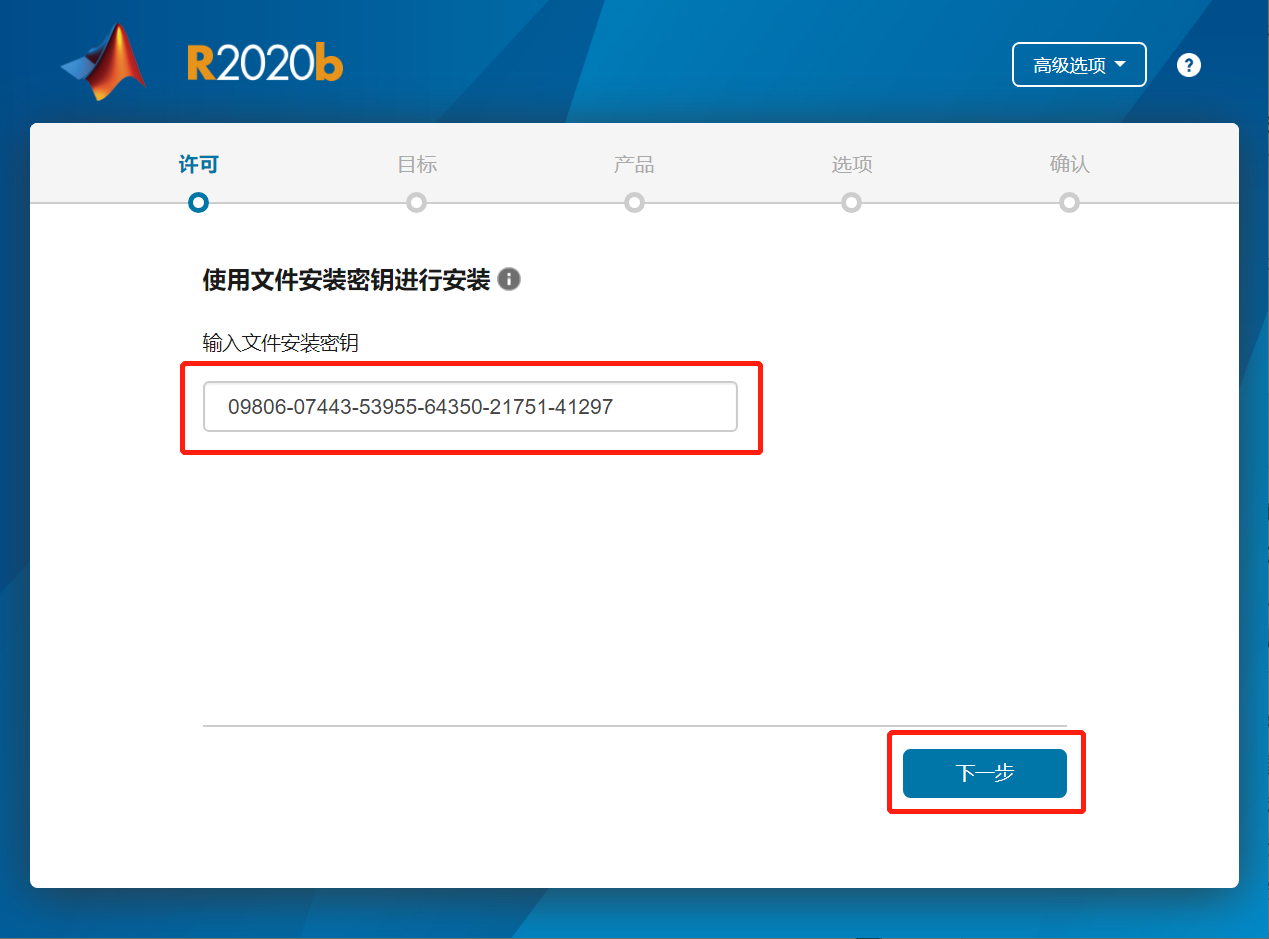This screenshot has height=939, width=1269.
Task: Switch to the 选项 step tab
Action: point(851,164)
